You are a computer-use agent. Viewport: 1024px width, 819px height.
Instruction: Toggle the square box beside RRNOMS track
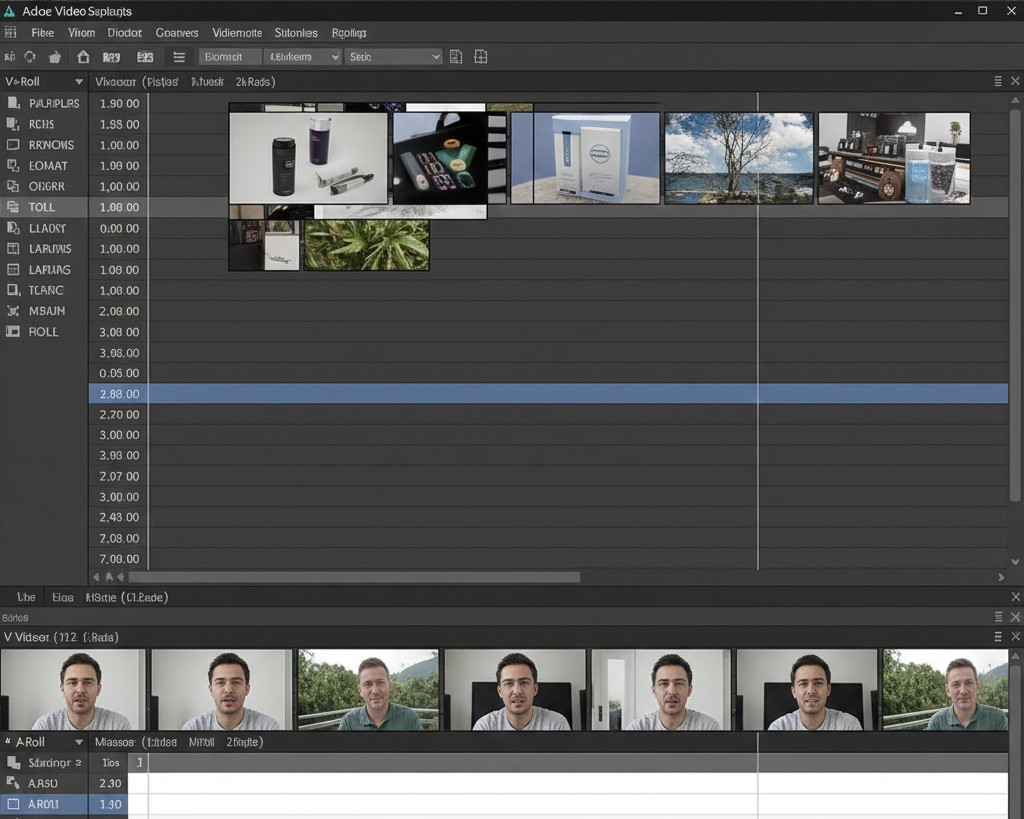coord(13,145)
